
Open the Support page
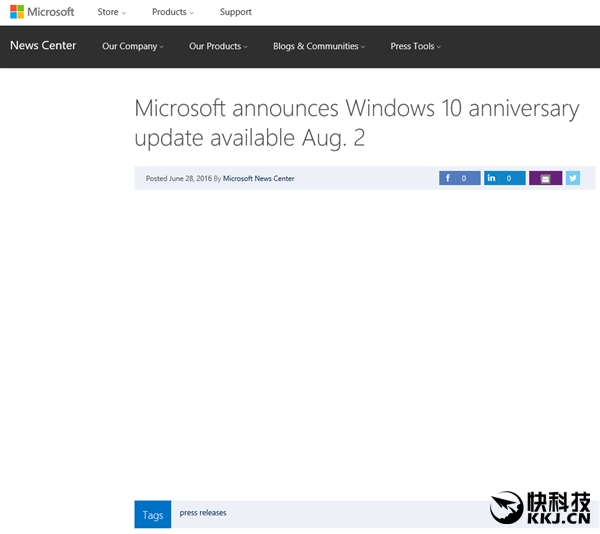pos(235,12)
